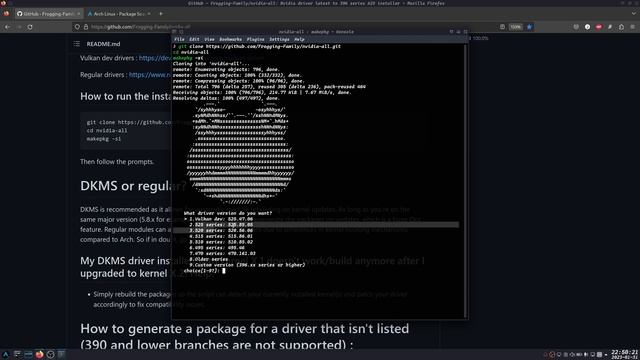The width and height of the screenshot is (640, 360).
Task: Open Konsole Settings menu
Action: pyautogui.click(x=279, y=39)
